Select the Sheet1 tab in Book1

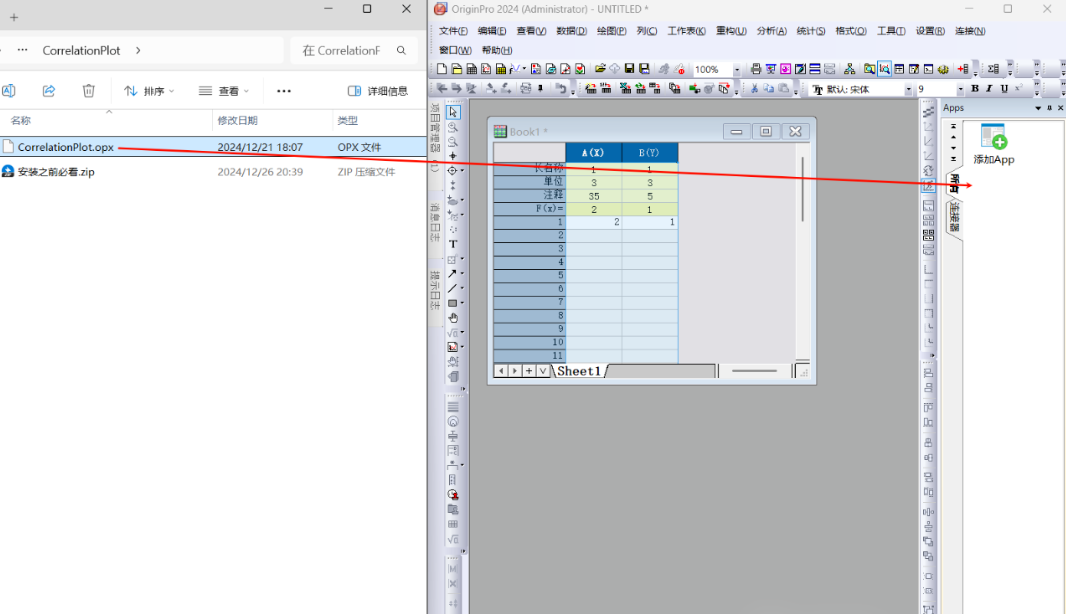579,371
